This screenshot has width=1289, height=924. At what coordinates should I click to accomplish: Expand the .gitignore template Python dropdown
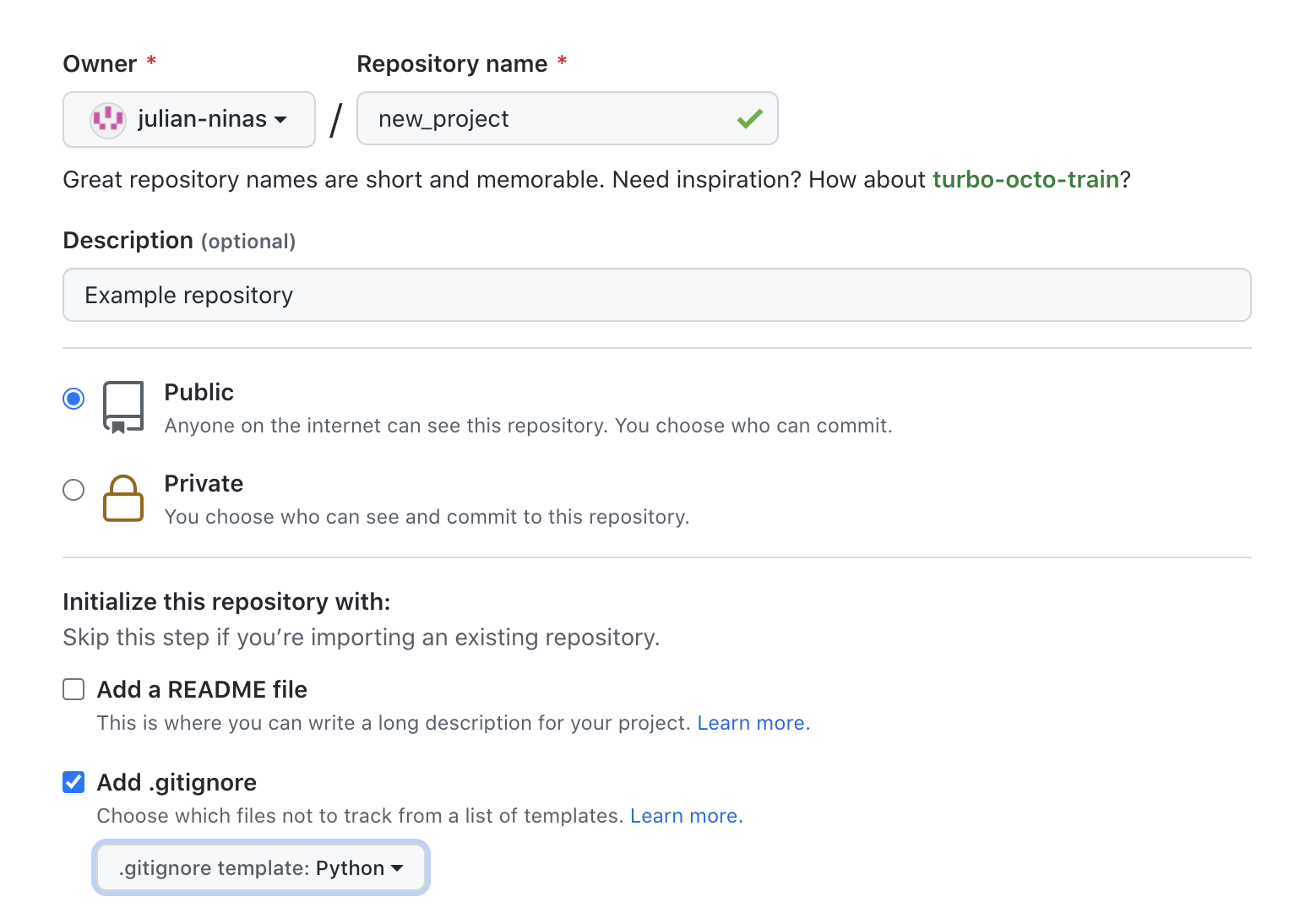click(x=261, y=868)
